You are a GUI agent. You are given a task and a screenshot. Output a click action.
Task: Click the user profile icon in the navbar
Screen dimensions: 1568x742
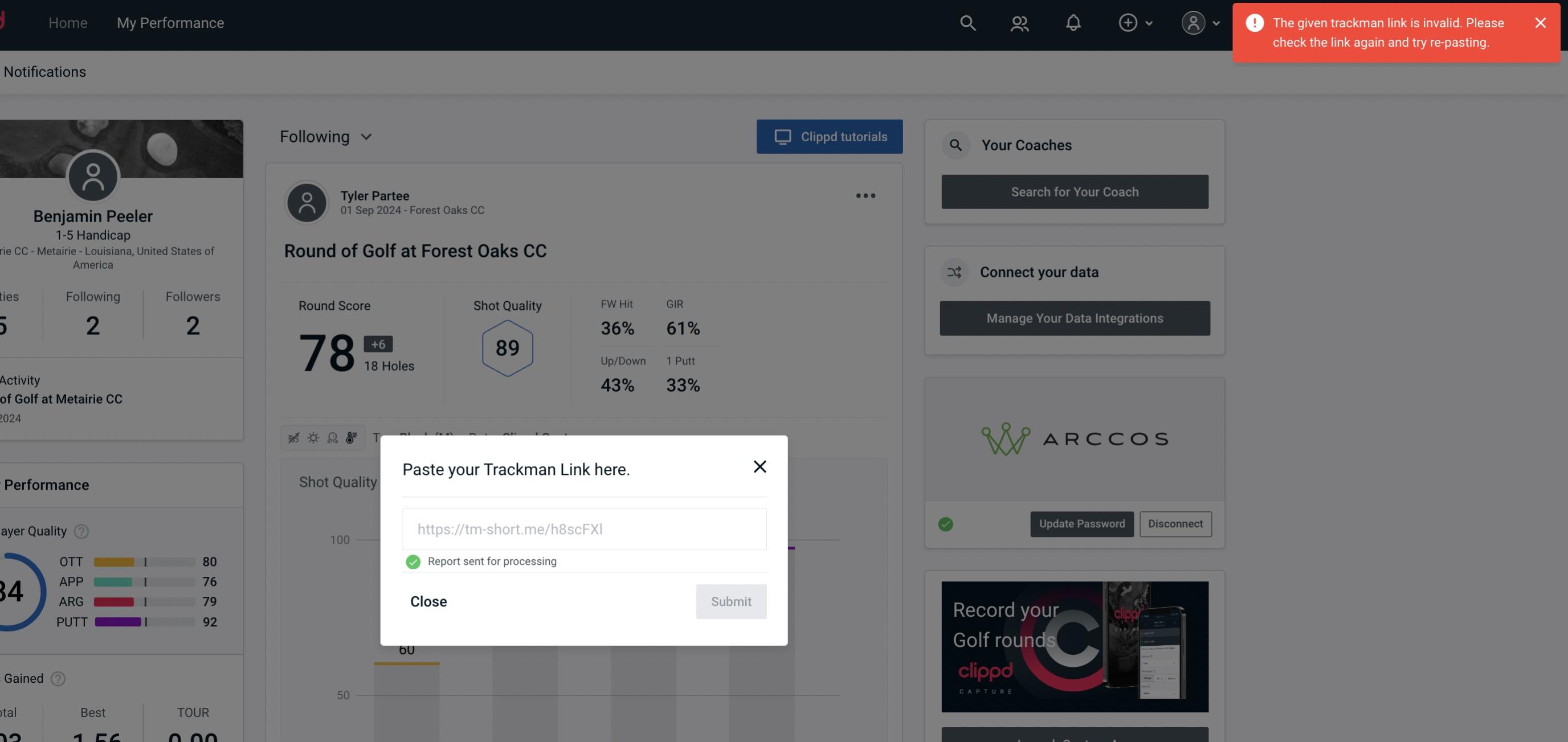[x=1193, y=21]
